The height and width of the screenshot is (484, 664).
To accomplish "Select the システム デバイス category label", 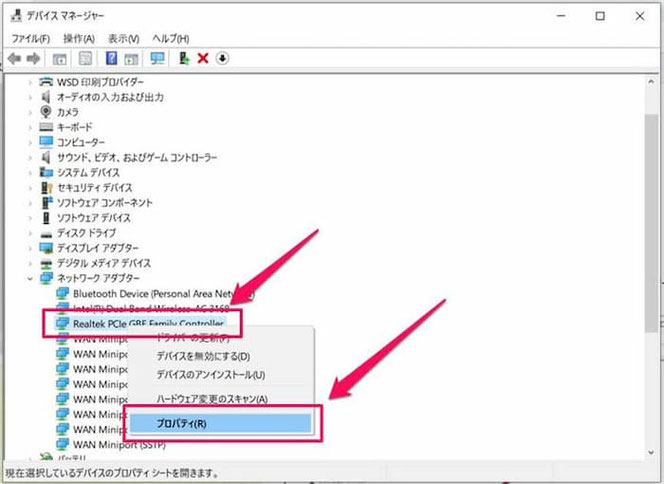I will (88, 172).
